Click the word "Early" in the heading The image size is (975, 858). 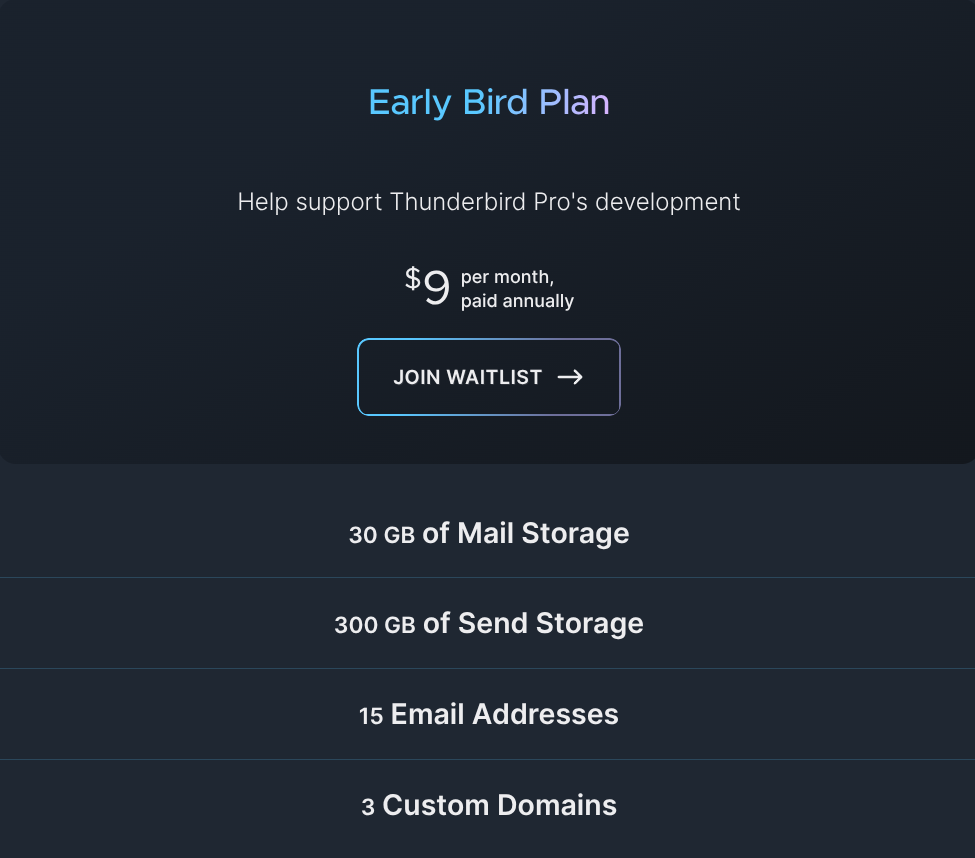[410, 102]
